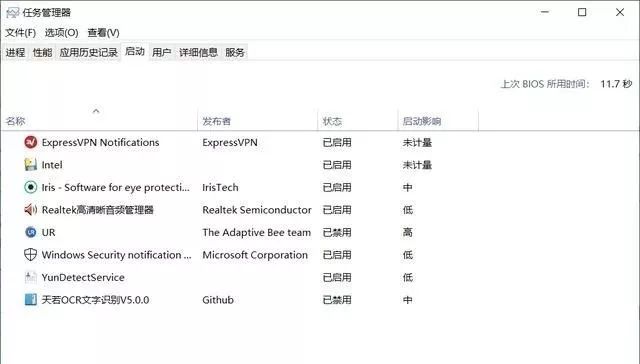This screenshot has height=364, width=640.
Task: Maximize the Task Manager window
Action: (x=582, y=12)
